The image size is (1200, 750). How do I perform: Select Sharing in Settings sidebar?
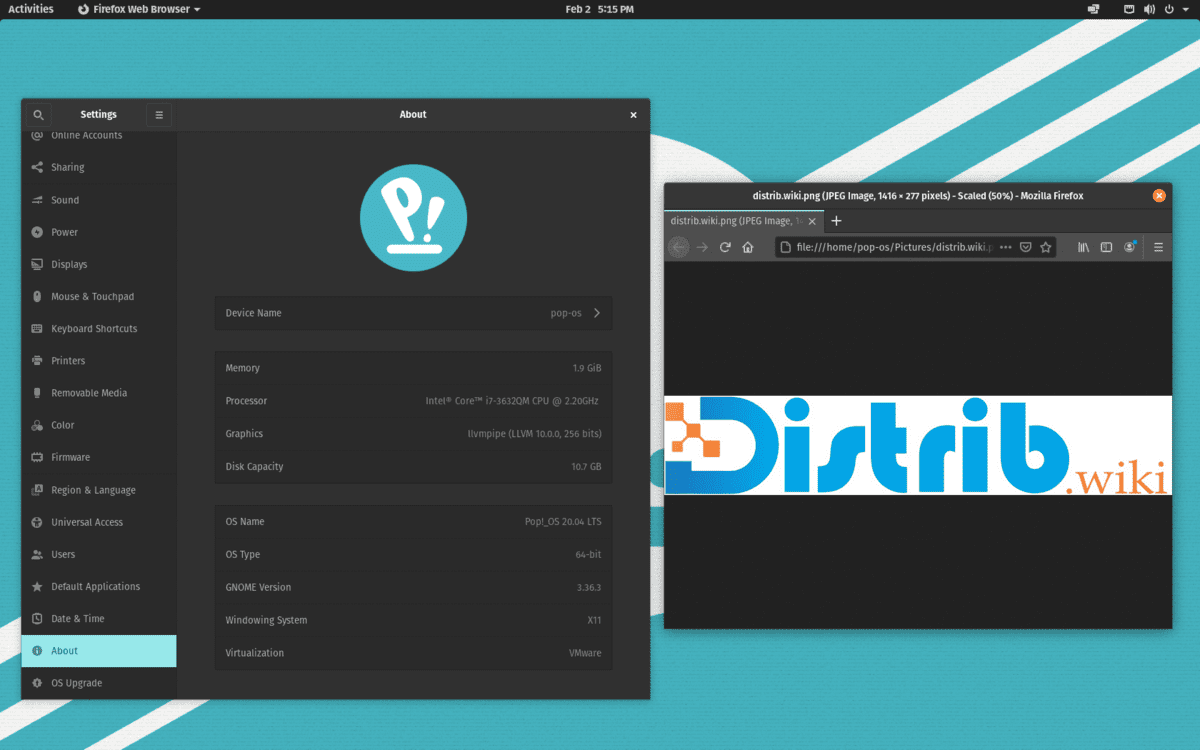(x=99, y=167)
